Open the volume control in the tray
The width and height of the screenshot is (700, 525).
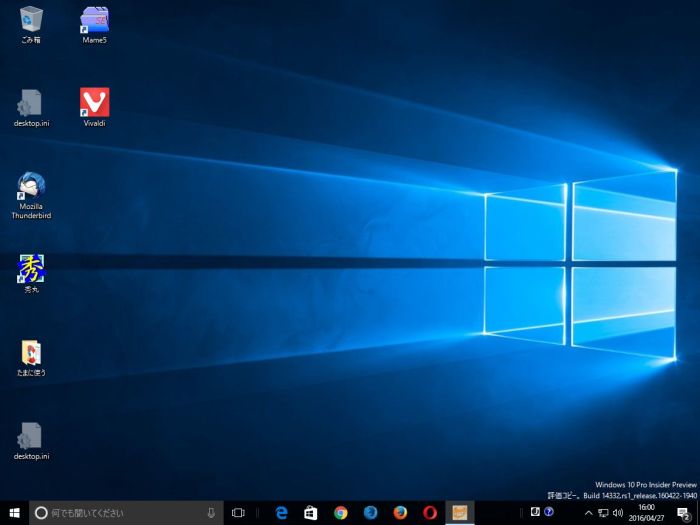[617, 512]
